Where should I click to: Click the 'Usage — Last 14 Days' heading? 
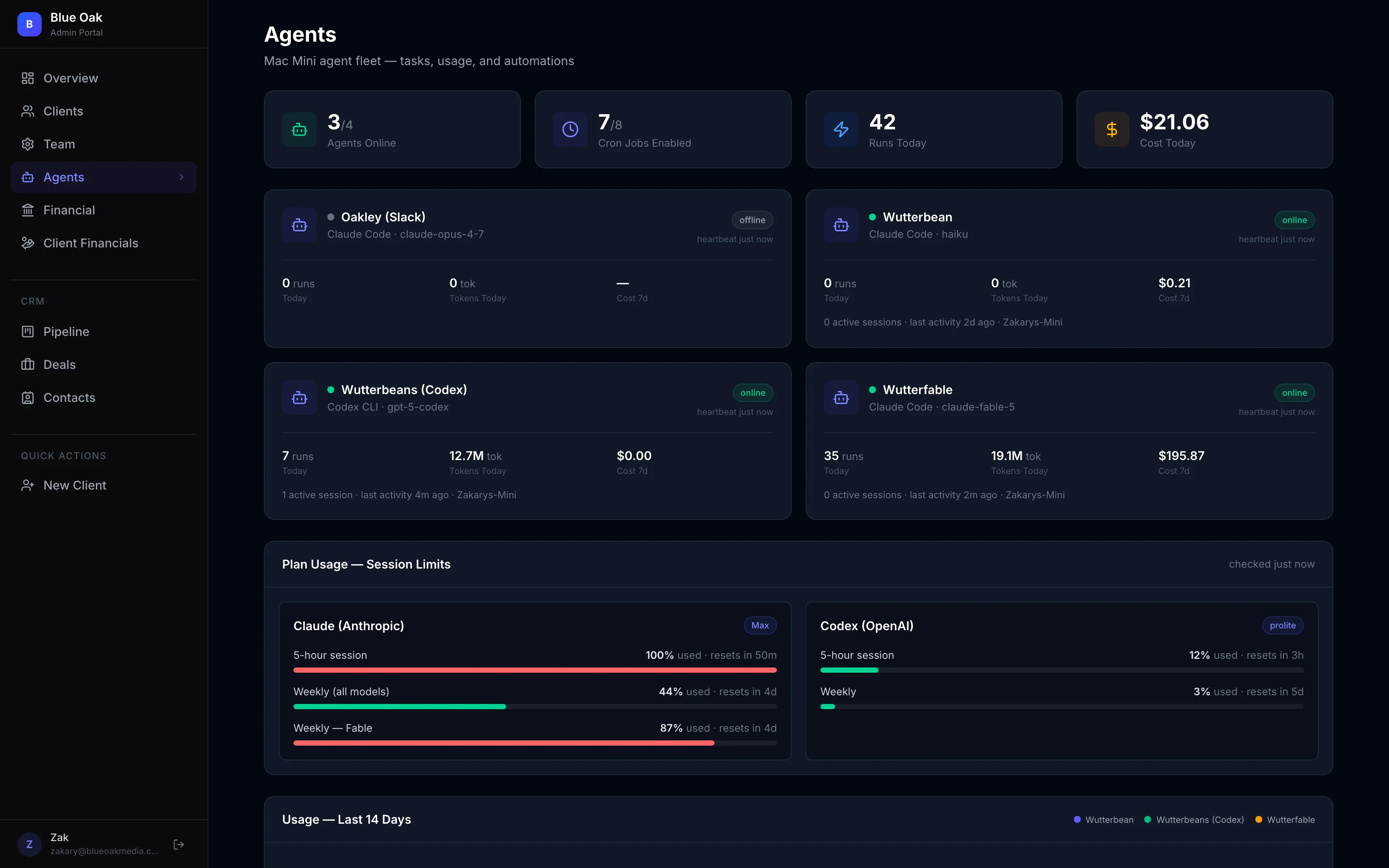pyautogui.click(x=347, y=820)
